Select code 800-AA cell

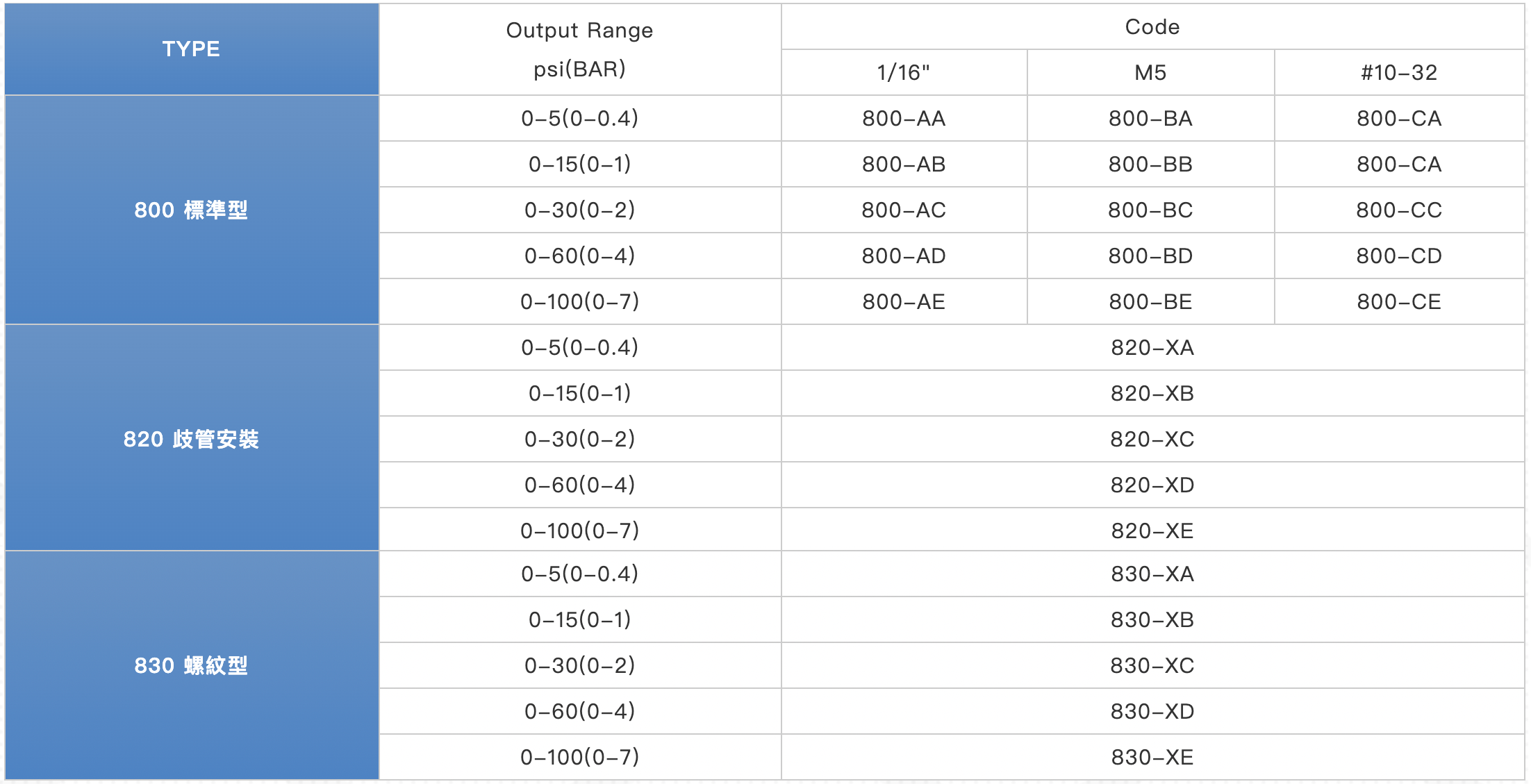point(904,118)
